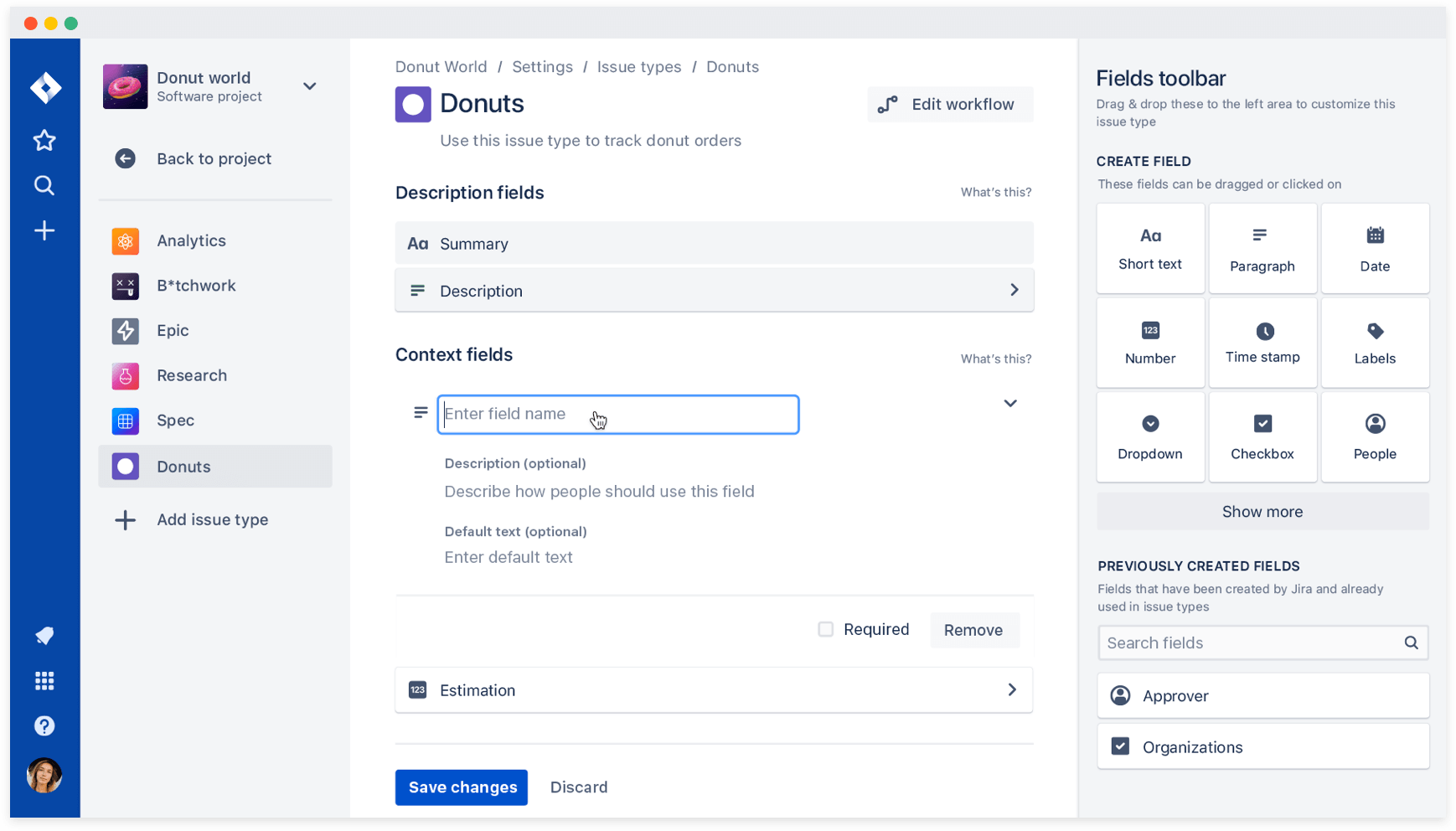Click the Edit workflow button
Screen dimensions: 1456x831
coord(950,105)
